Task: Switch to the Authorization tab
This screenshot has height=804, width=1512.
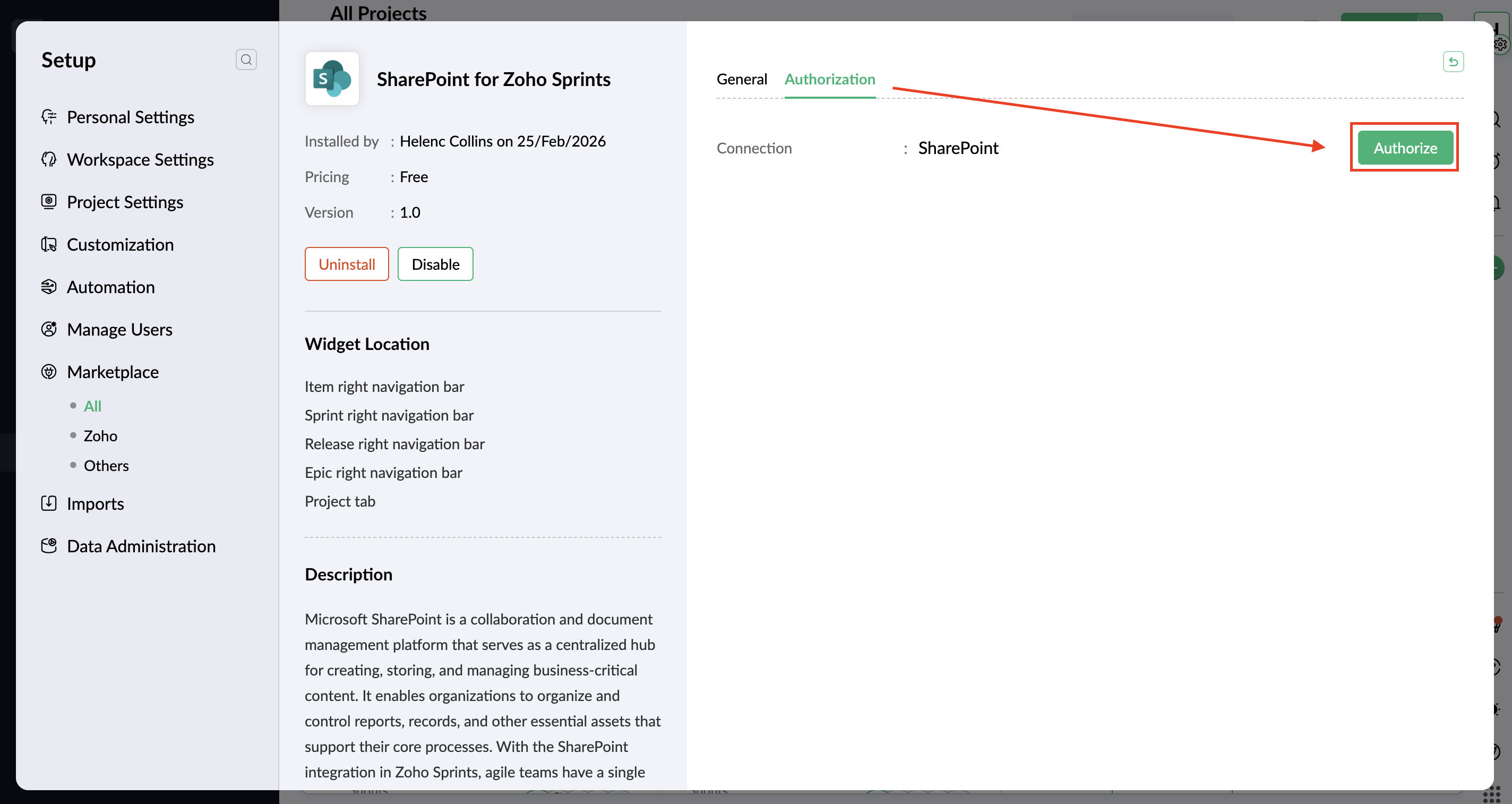Action: click(829, 79)
